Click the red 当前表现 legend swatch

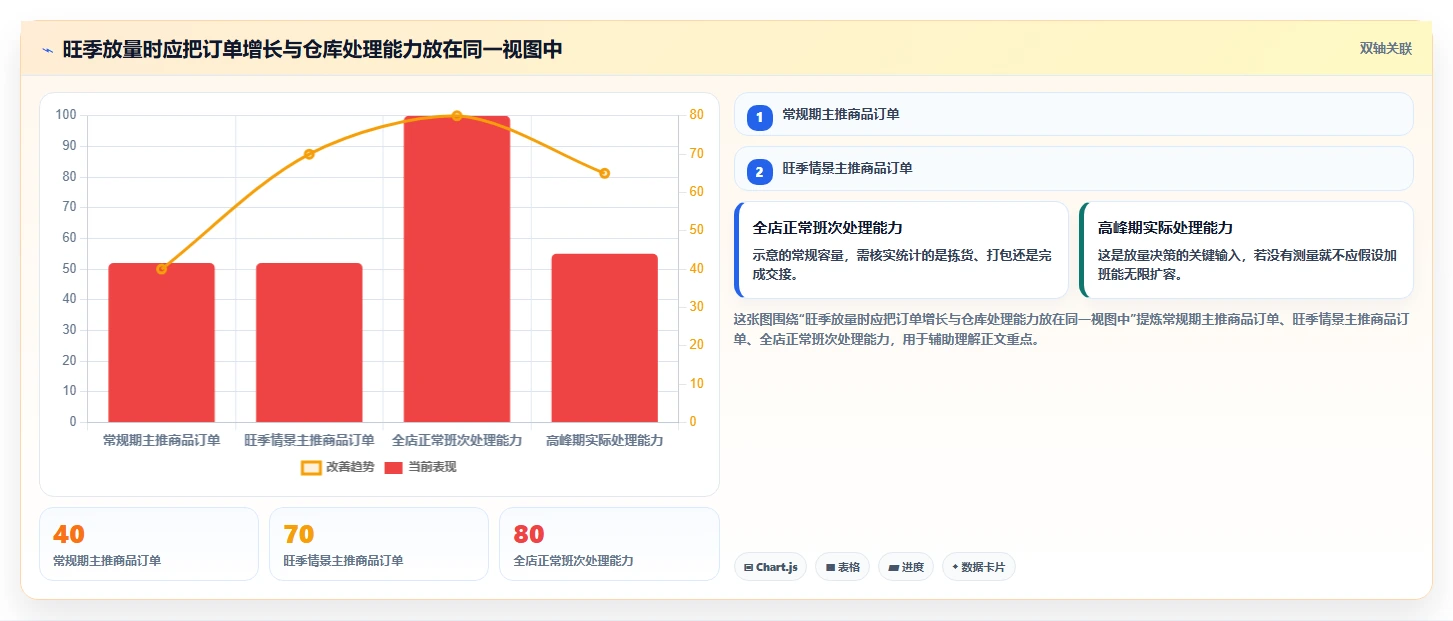[x=394, y=467]
